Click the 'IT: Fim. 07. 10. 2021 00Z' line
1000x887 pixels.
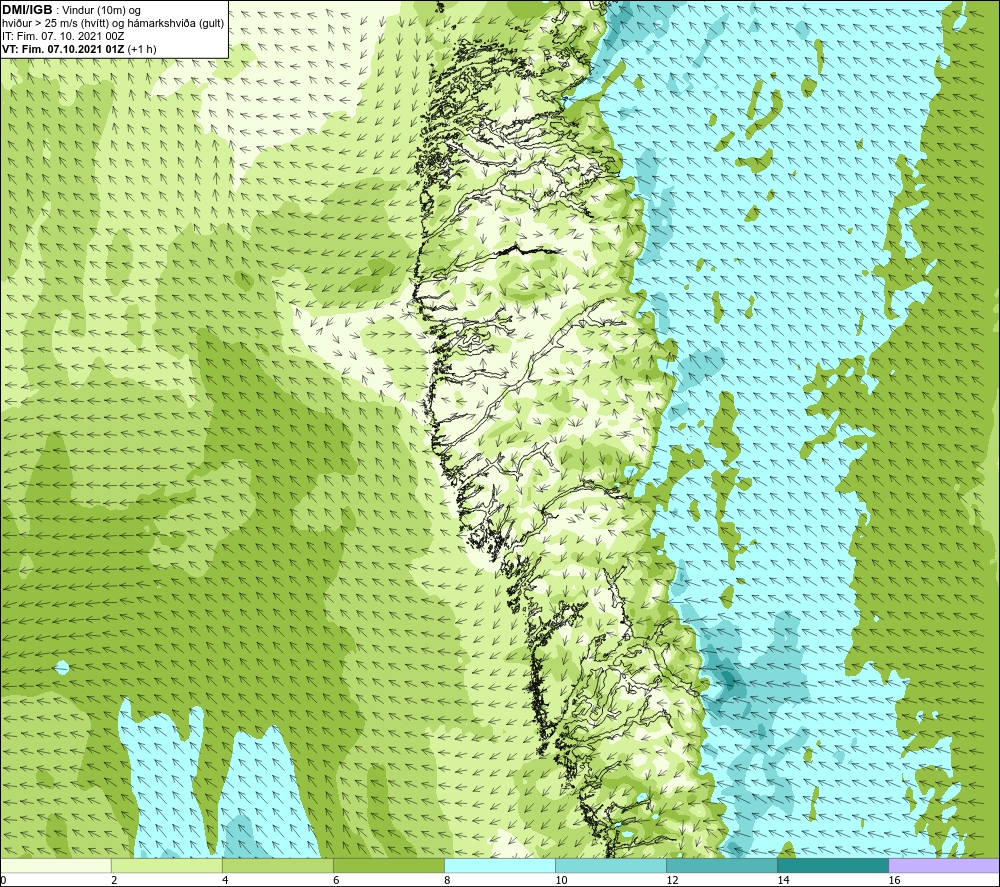(x=63, y=36)
